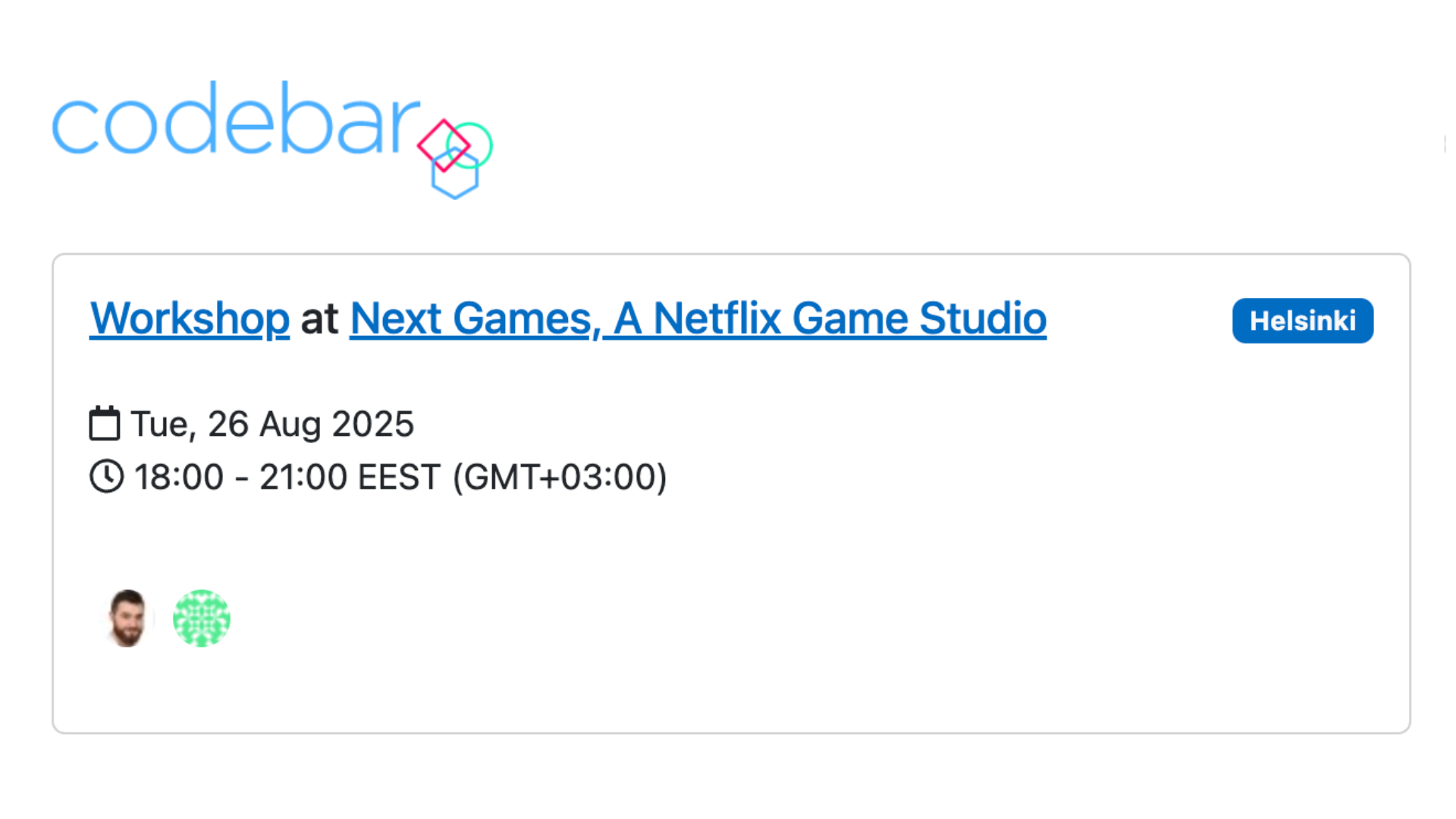Click the word "Studio" in the venue link

pyautogui.click(x=983, y=318)
